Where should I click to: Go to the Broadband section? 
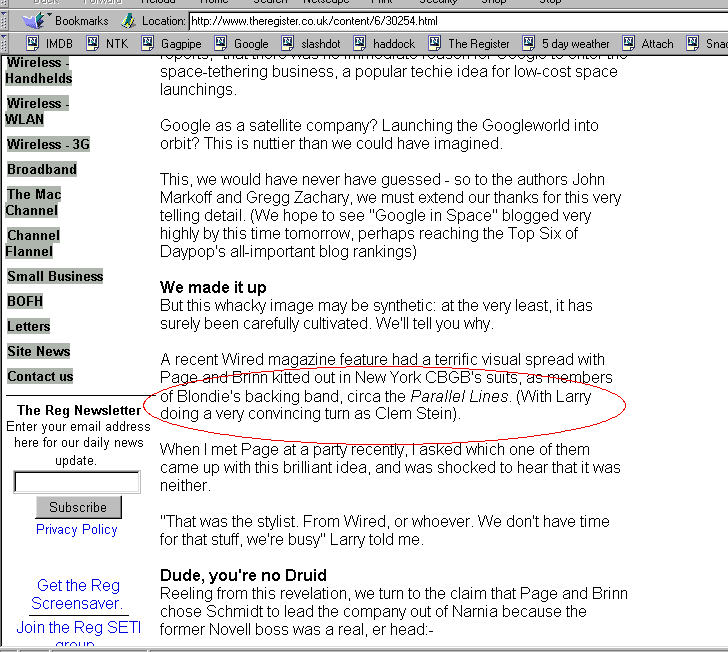click(x=42, y=169)
